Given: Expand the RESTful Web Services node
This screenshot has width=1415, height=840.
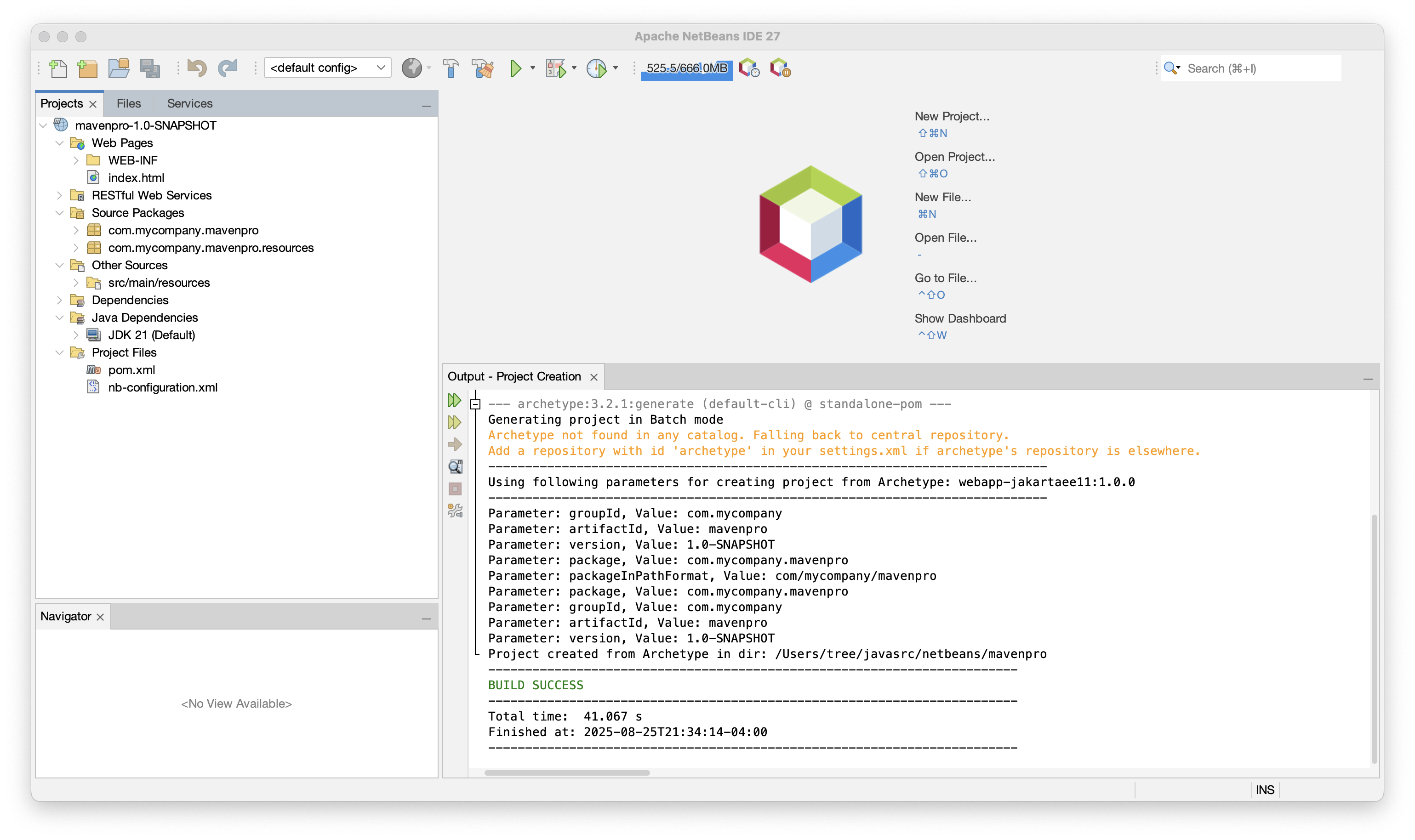Looking at the screenshot, I should tap(60, 195).
